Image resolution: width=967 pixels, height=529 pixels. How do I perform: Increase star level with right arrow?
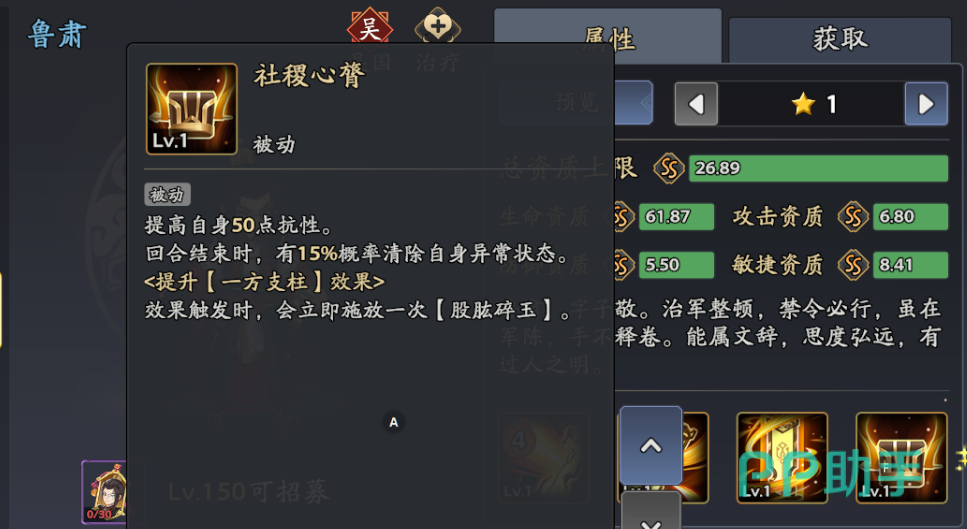pos(926,104)
